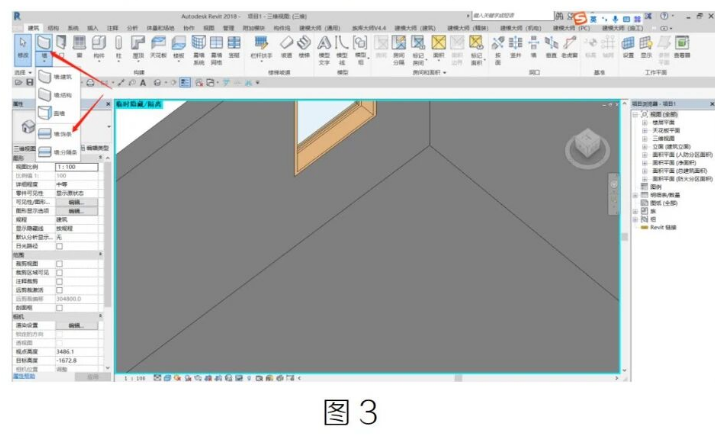Click the Model Text (模型文字) icon

point(324,43)
